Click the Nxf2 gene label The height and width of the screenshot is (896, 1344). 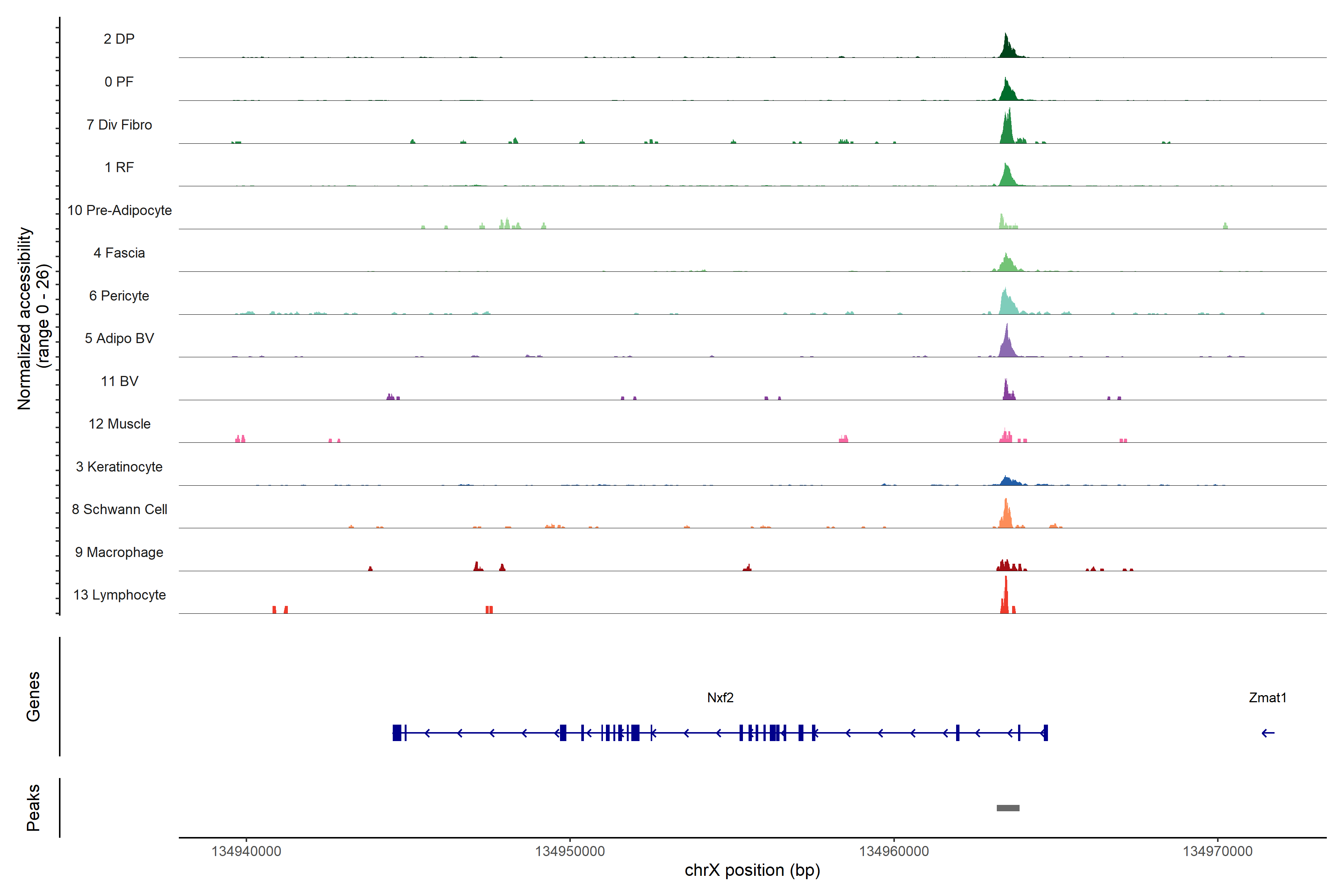click(x=720, y=698)
